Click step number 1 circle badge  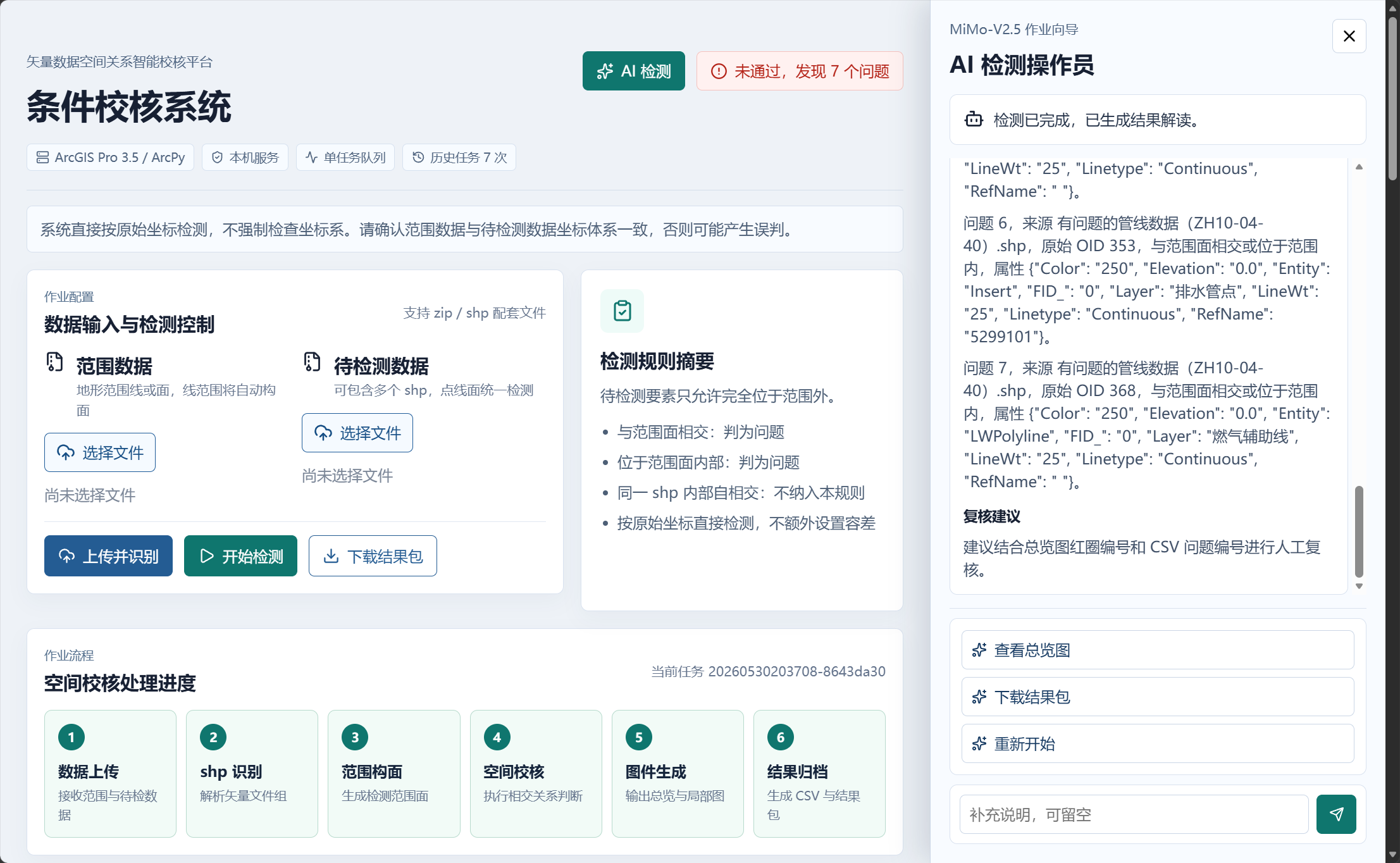click(71, 737)
